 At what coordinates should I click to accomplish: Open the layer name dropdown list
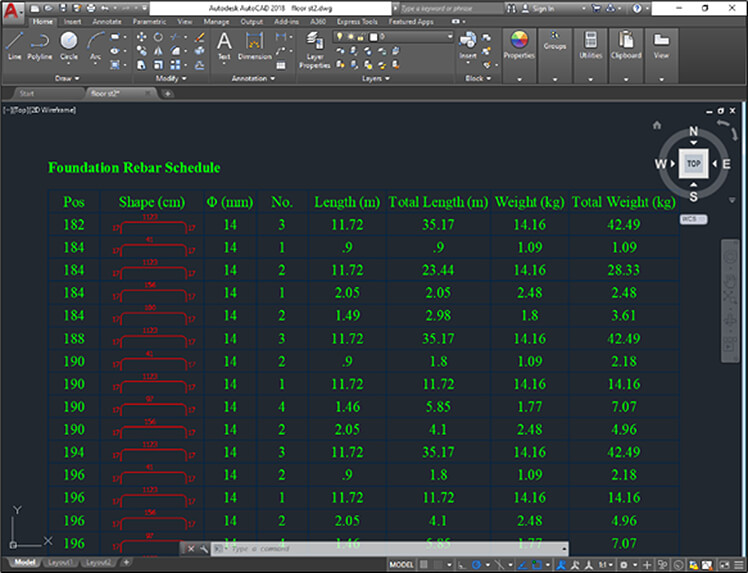coord(410,37)
